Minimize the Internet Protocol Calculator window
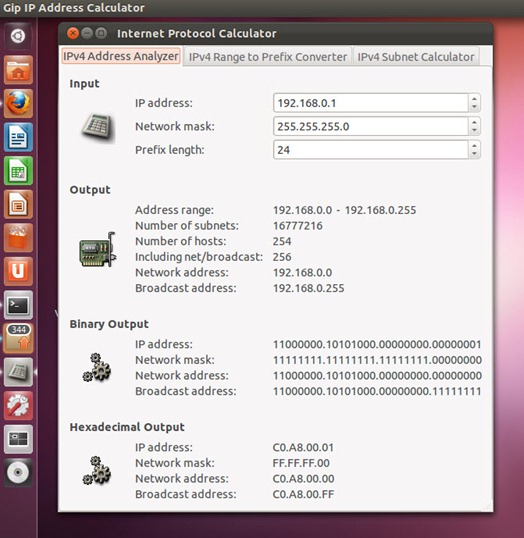The image size is (524, 538). 87,33
